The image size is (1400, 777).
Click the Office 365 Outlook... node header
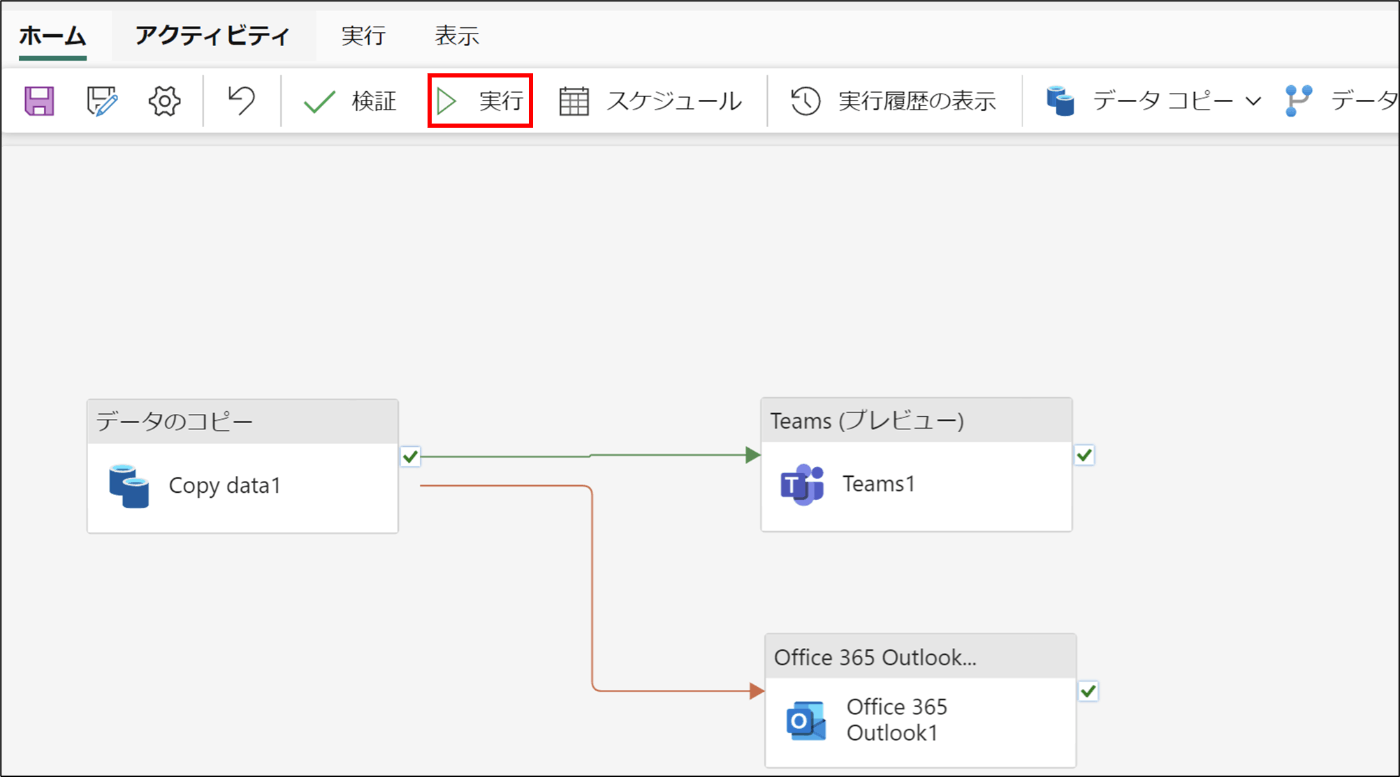pyautogui.click(x=920, y=656)
